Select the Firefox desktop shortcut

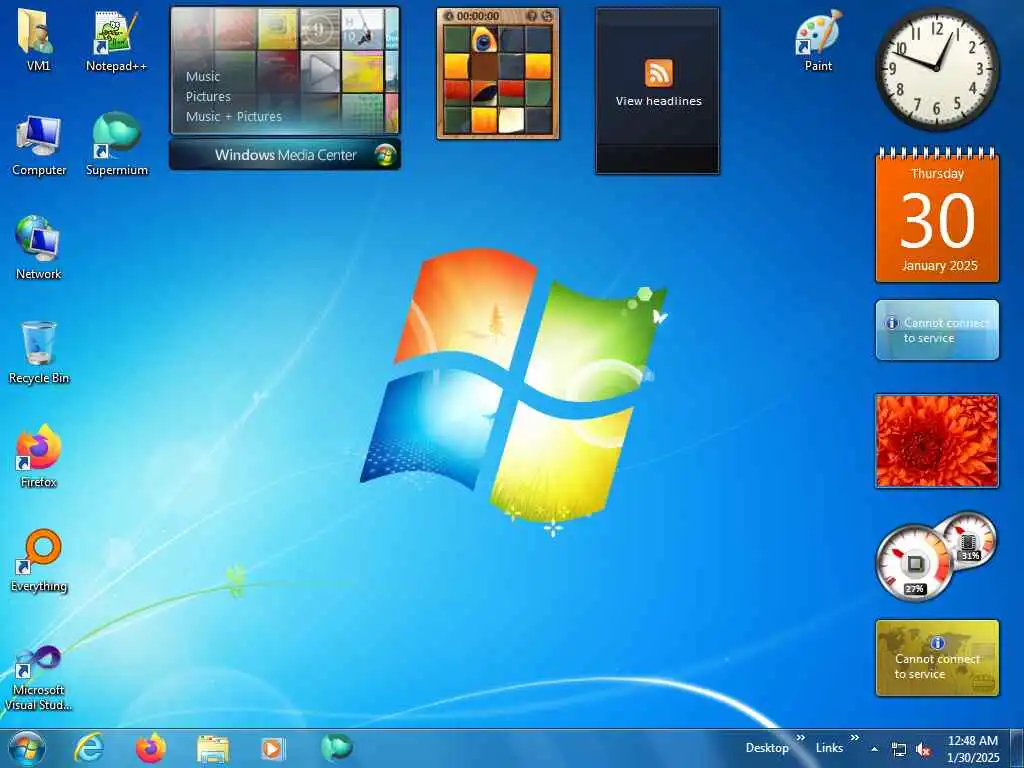38,456
